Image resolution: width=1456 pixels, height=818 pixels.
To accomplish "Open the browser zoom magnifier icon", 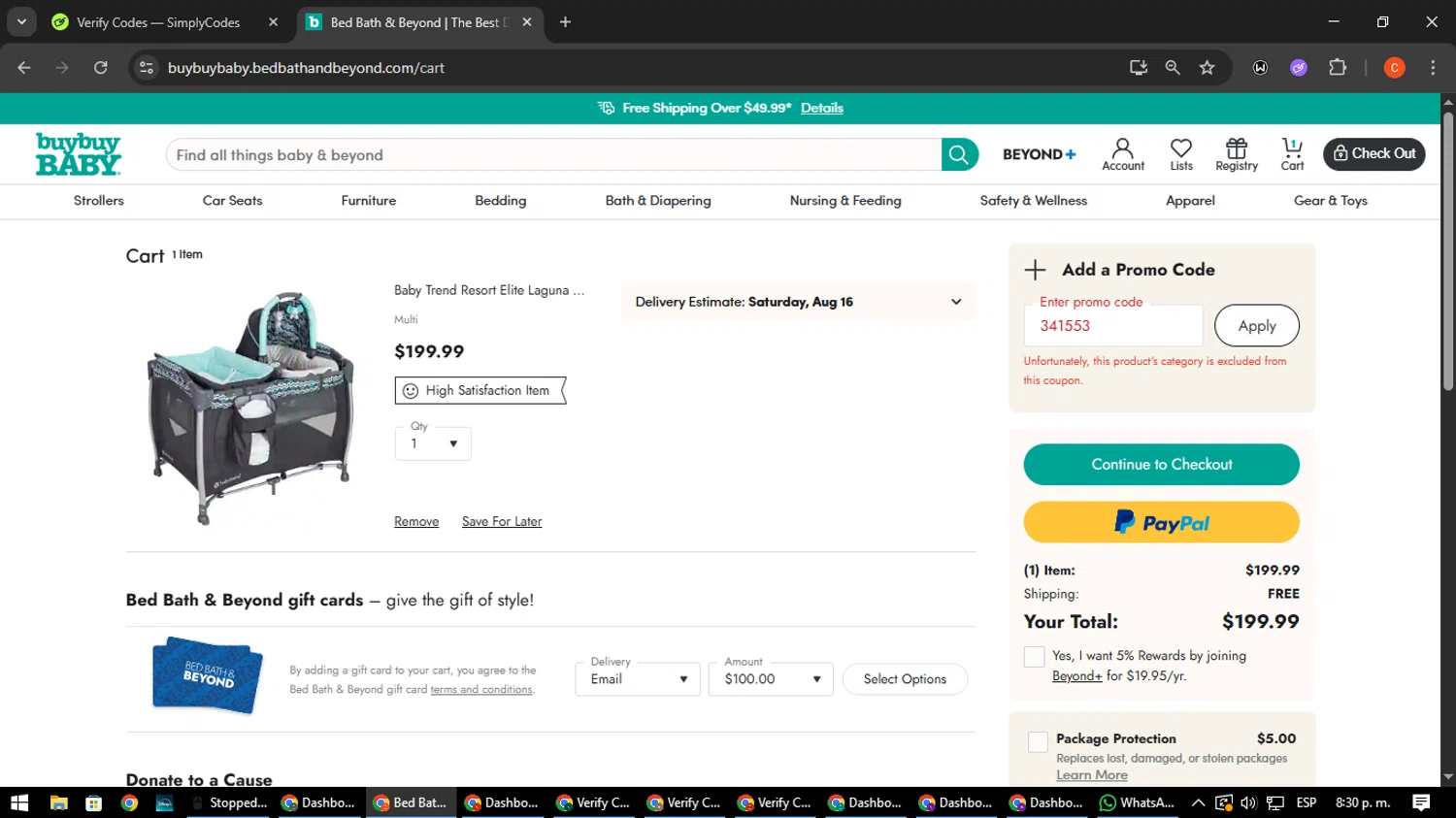I will 1173,68.
